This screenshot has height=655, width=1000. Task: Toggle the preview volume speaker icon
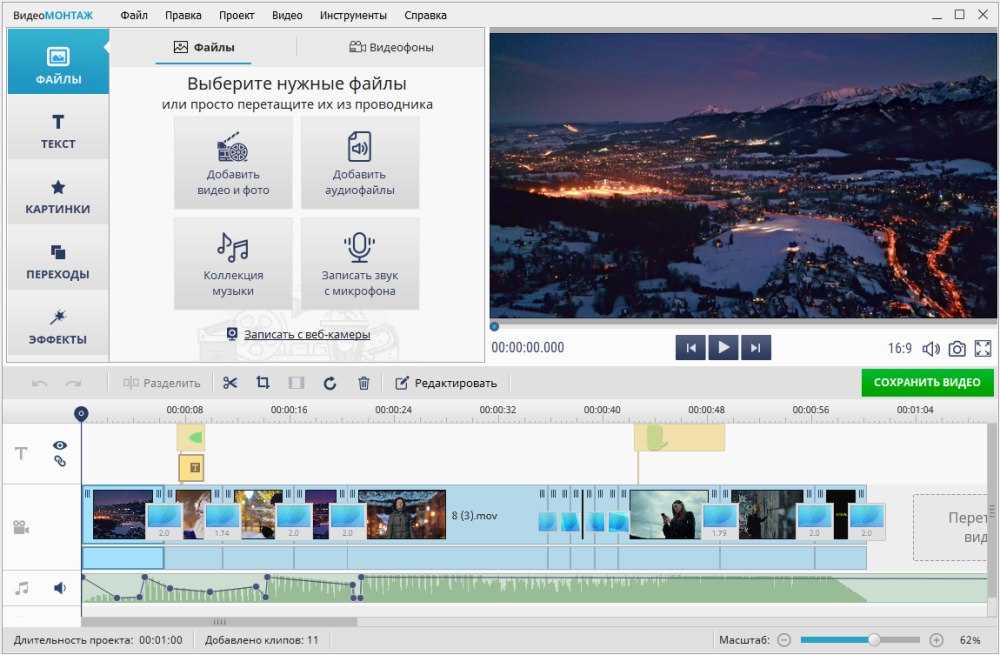point(931,349)
